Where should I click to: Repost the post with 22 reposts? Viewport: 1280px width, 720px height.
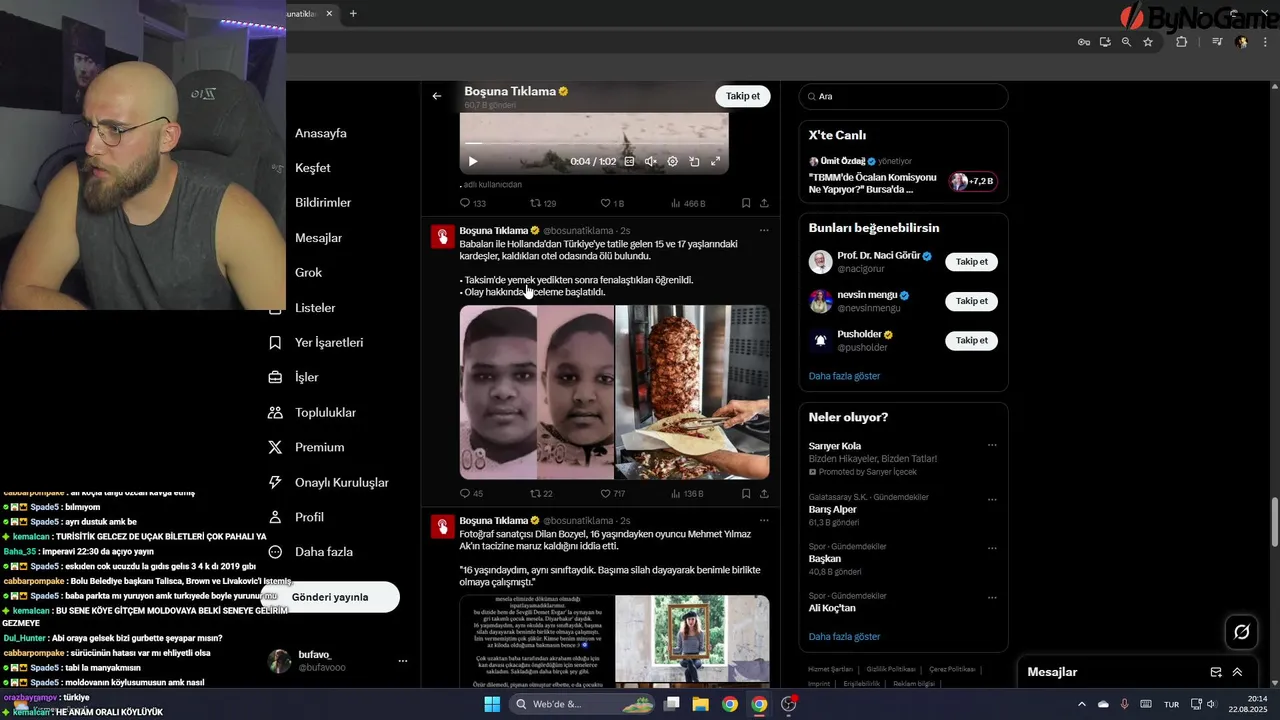pyautogui.click(x=541, y=493)
